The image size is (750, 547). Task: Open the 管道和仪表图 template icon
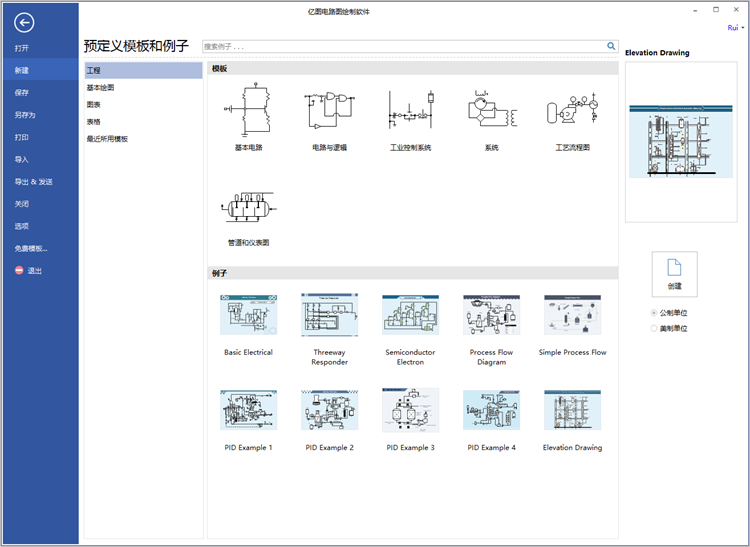point(248,207)
